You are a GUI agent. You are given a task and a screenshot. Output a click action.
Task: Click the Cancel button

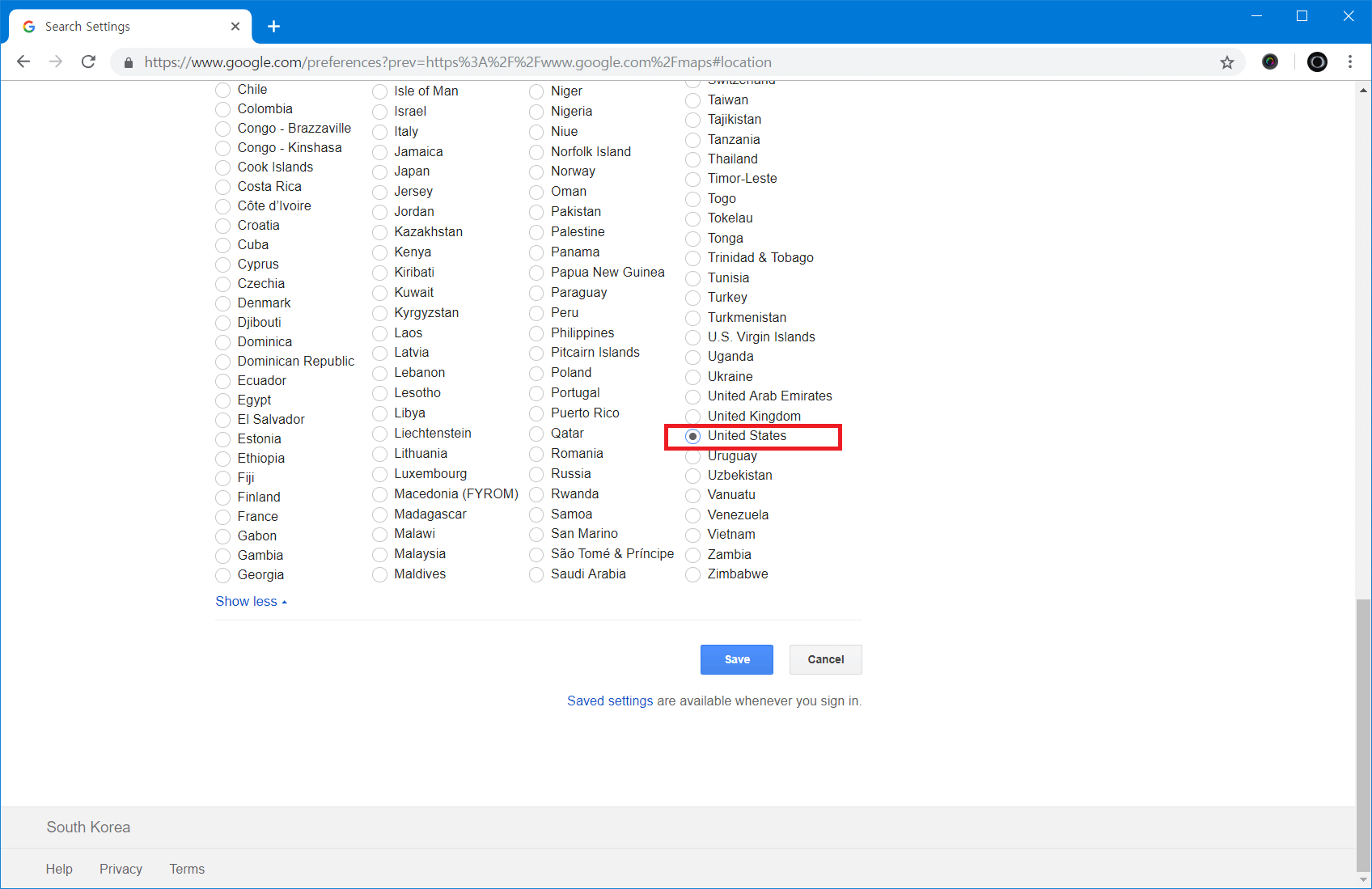click(x=825, y=659)
